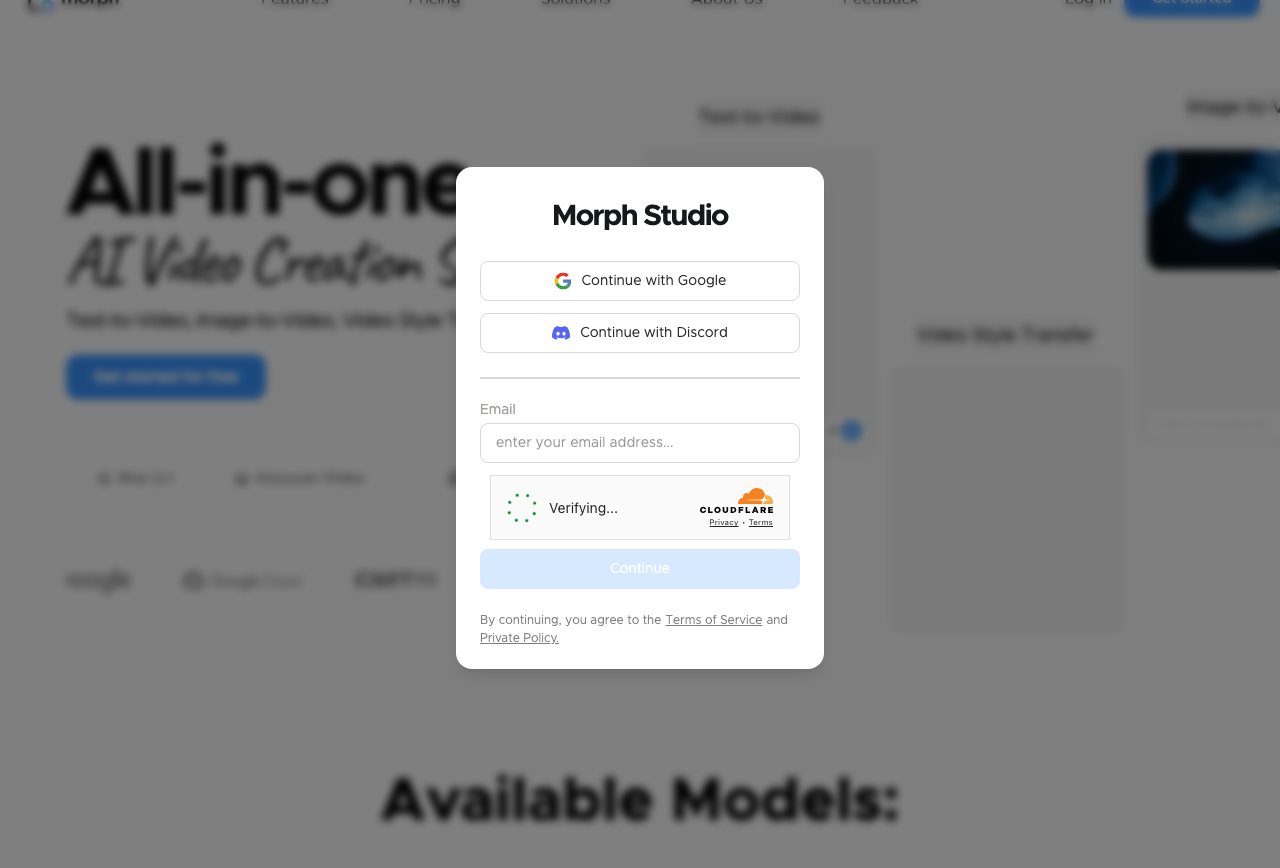
Task: Click the Cloudflare logo in verification widget
Action: [737, 501]
